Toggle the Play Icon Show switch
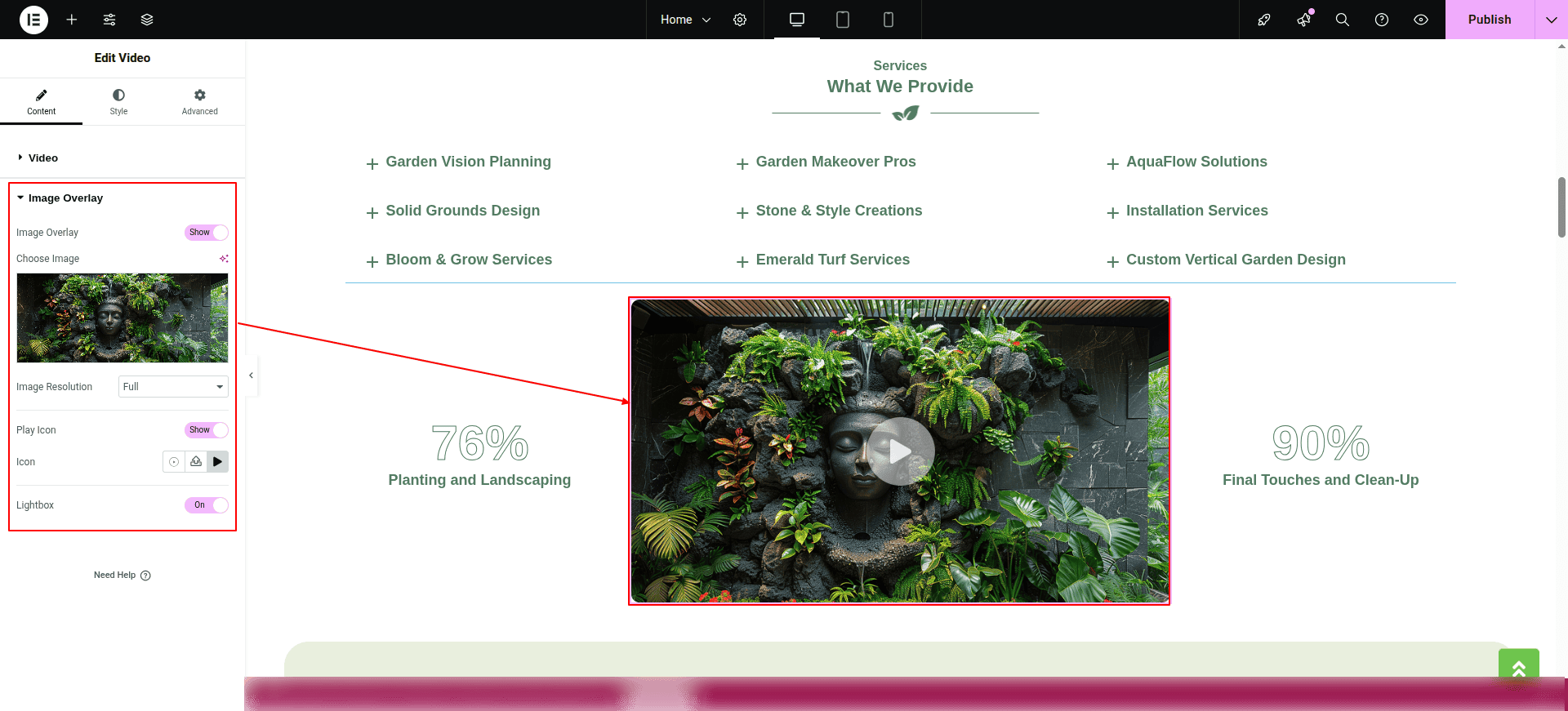Image resolution: width=1568 pixels, height=711 pixels. coord(207,430)
